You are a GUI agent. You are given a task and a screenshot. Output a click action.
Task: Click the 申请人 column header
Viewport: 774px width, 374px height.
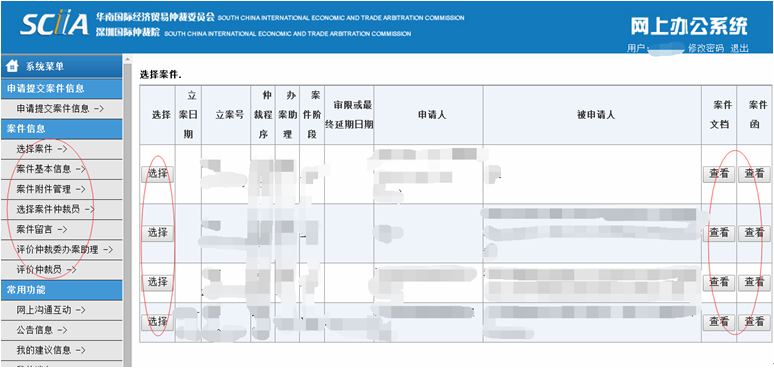click(428, 115)
